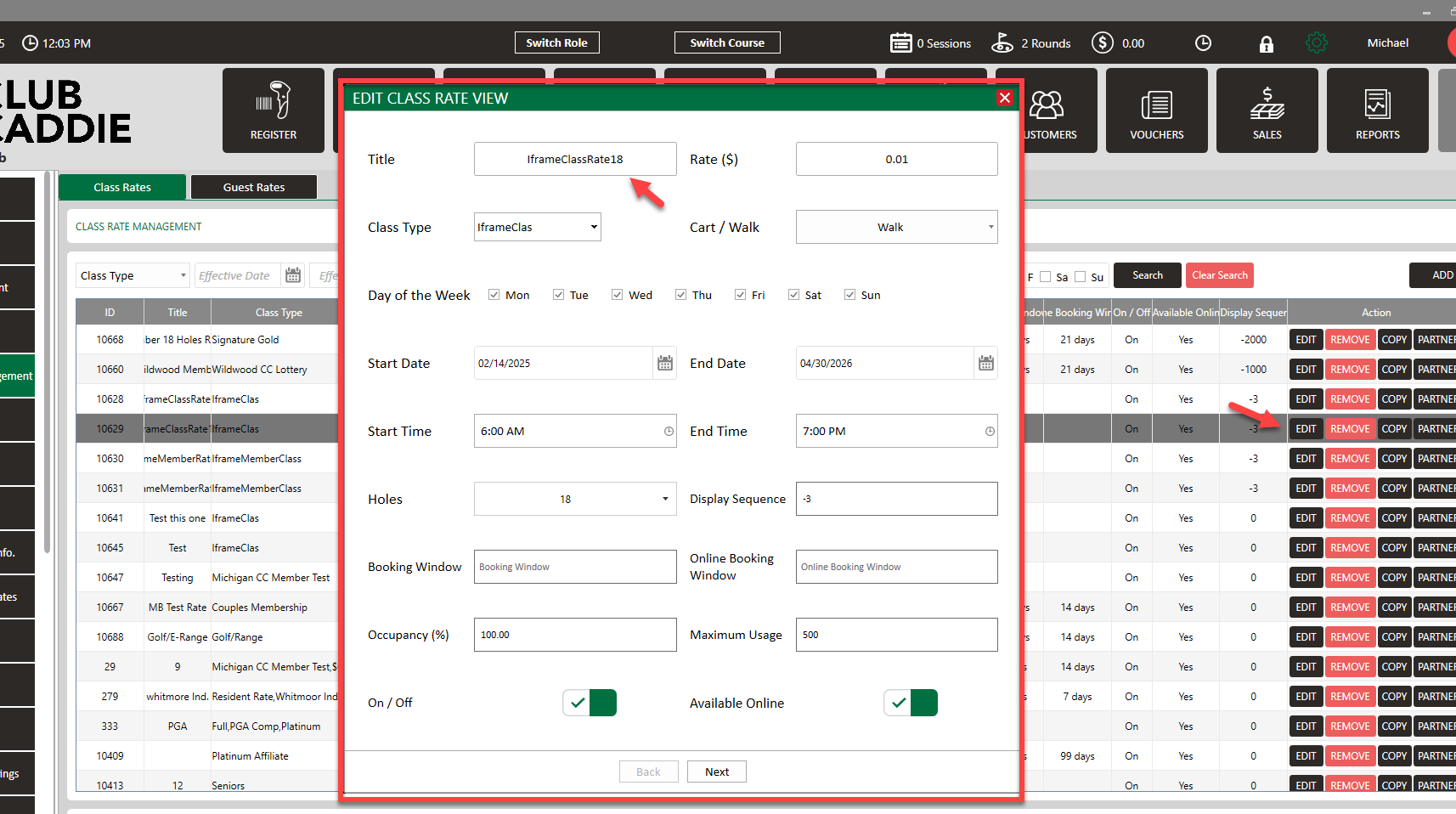This screenshot has width=1456, height=814.
Task: Click the End Date calendar icon
Action: (x=986, y=364)
